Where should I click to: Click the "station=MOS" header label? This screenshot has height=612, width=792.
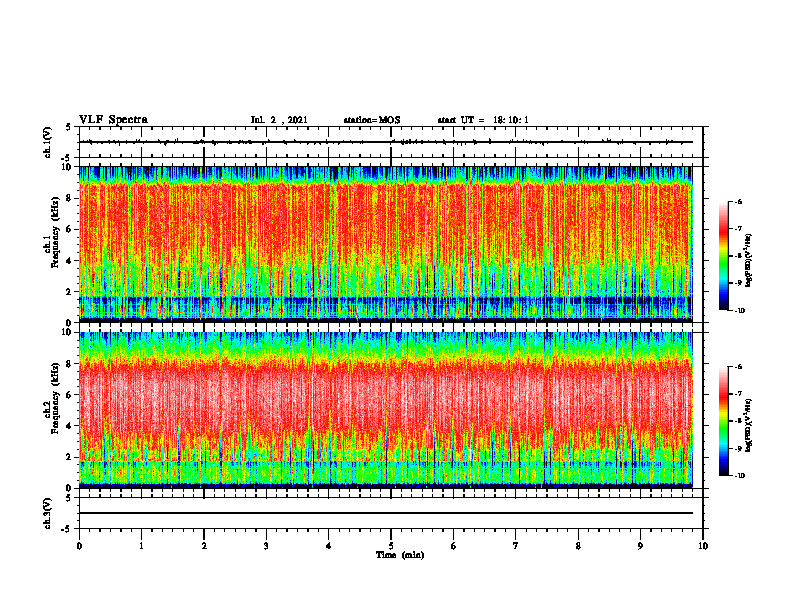(372, 120)
